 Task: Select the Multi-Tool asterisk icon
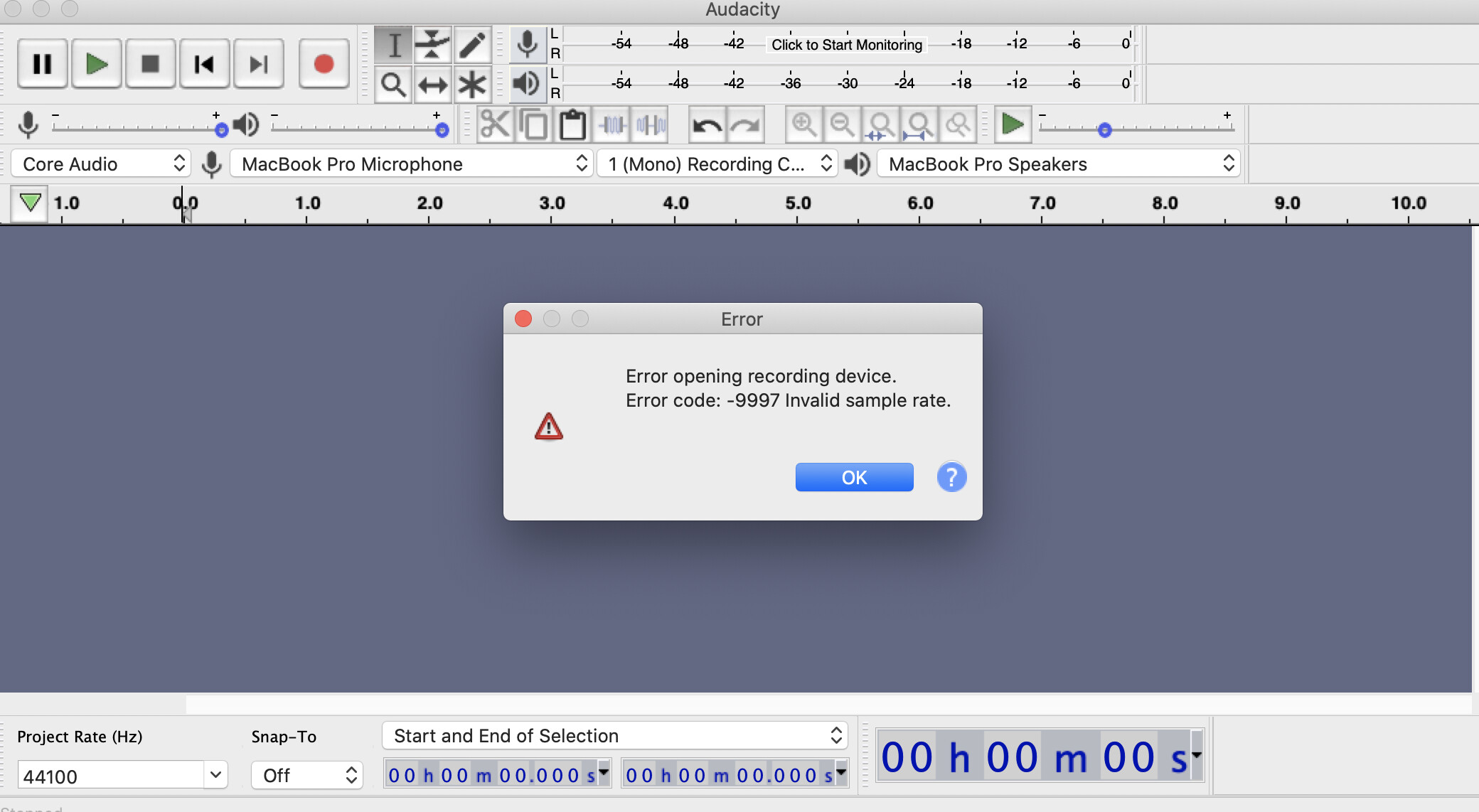click(472, 85)
